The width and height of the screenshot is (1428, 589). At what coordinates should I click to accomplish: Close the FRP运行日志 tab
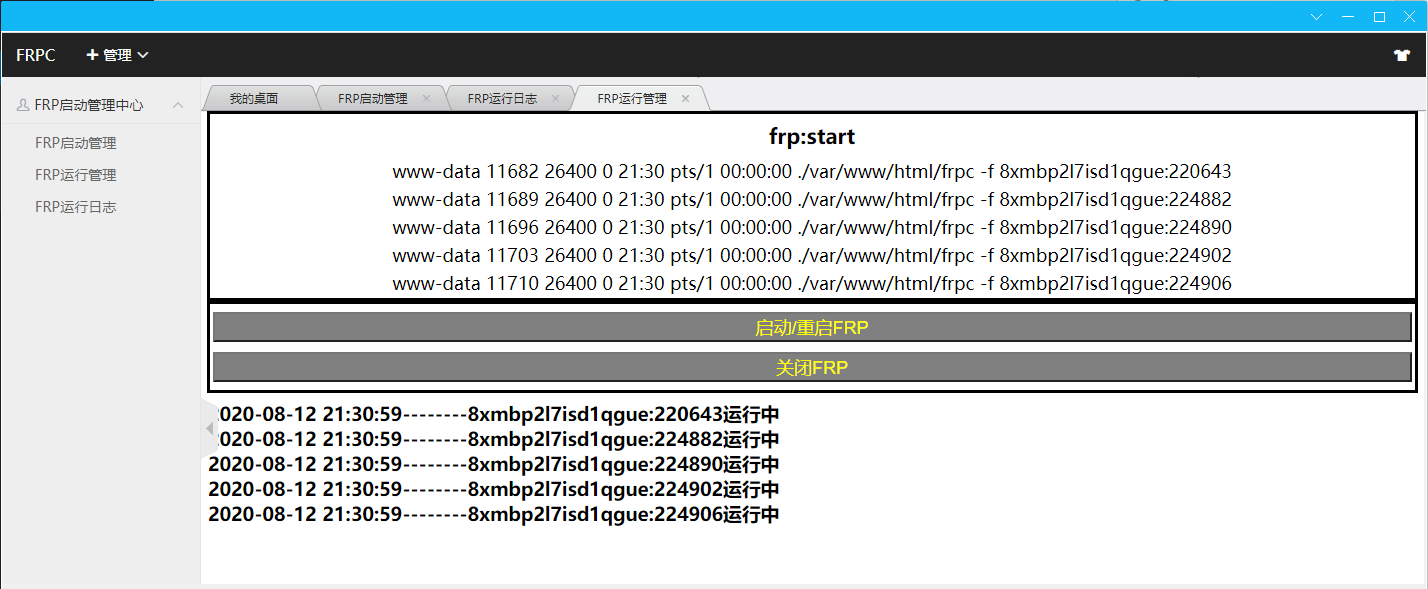[x=556, y=99]
